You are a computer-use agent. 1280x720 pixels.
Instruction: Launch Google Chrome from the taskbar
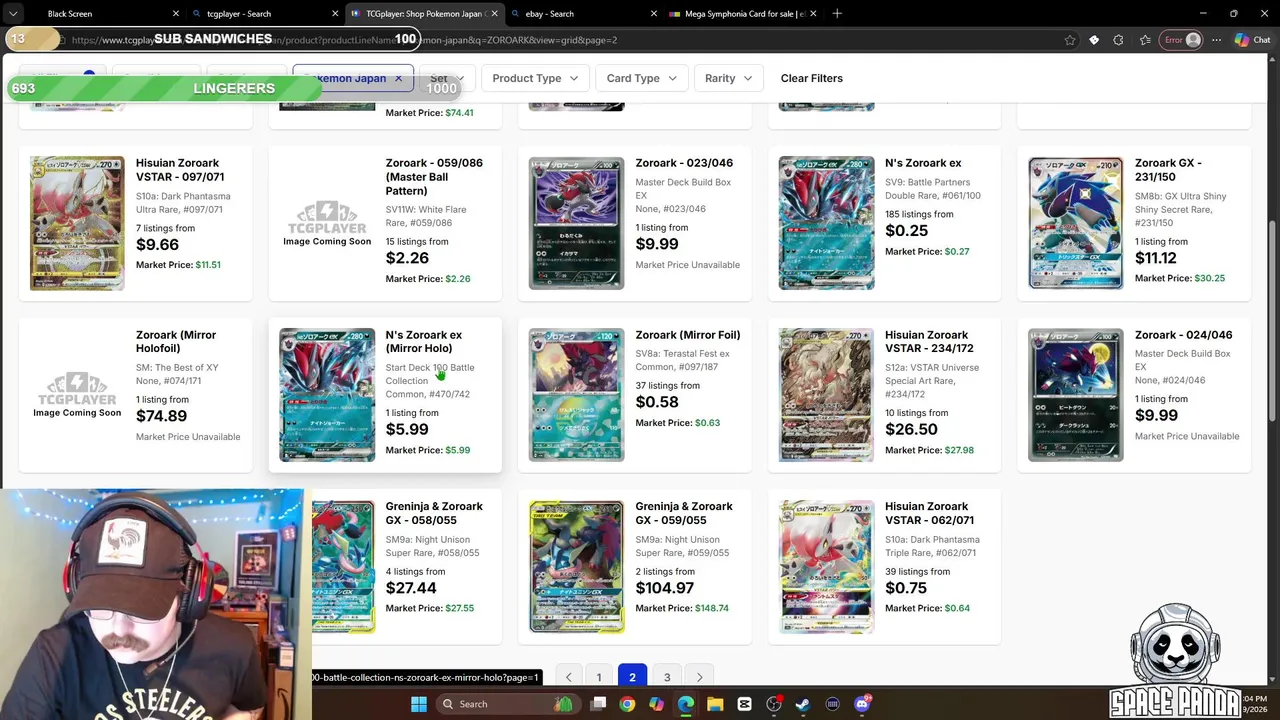click(627, 704)
